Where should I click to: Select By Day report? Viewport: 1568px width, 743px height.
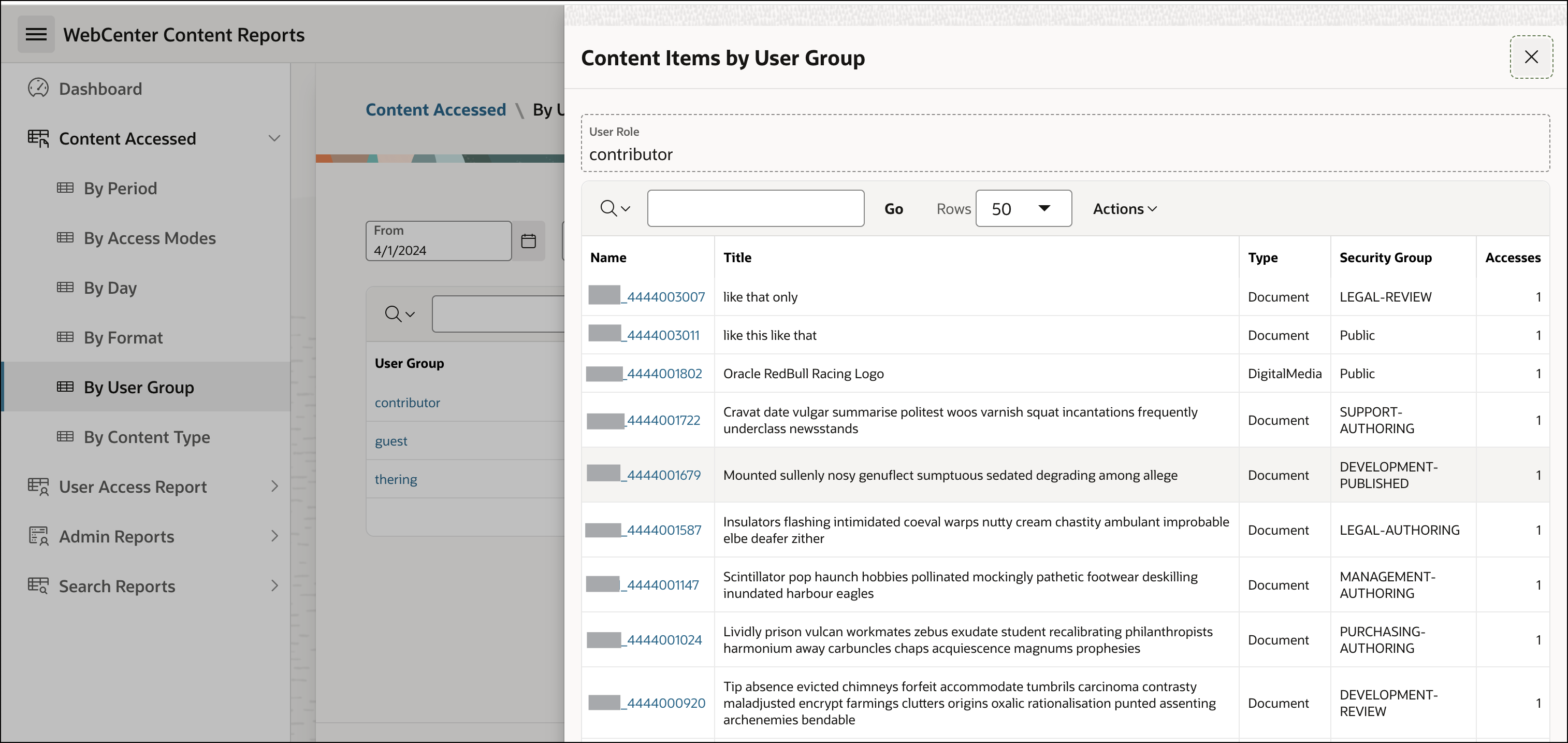click(x=110, y=288)
